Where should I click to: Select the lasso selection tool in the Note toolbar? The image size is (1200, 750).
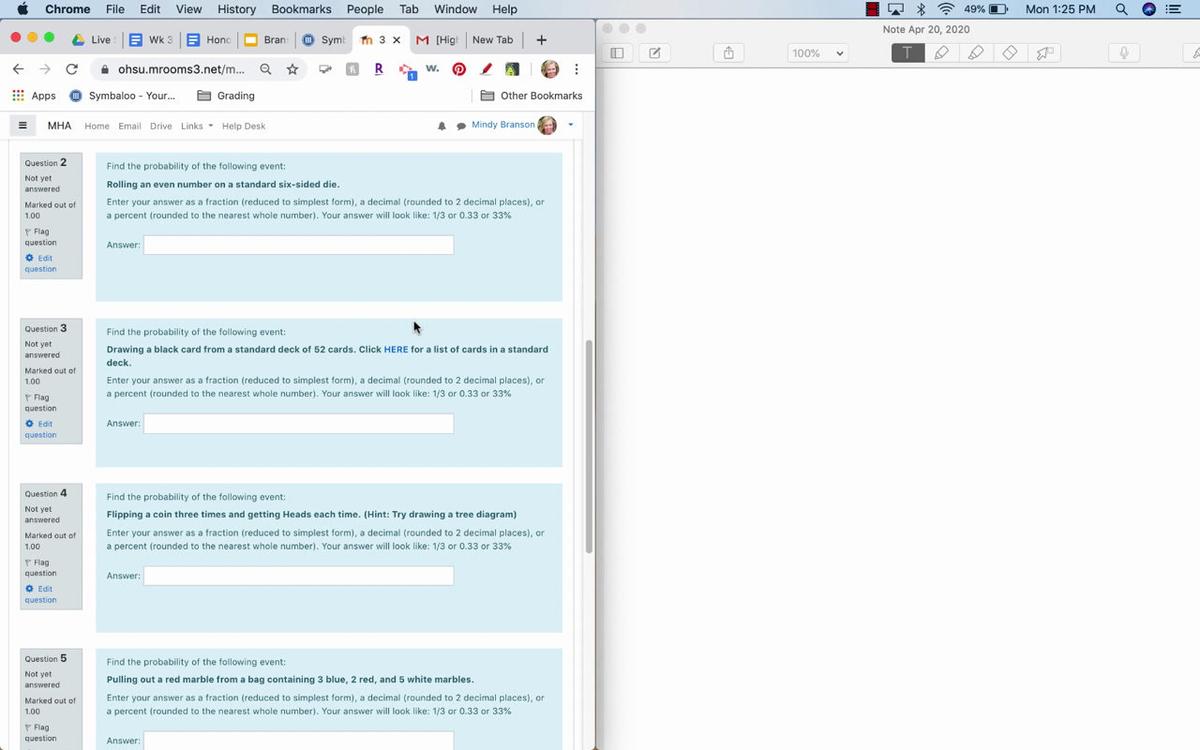tap(1044, 53)
